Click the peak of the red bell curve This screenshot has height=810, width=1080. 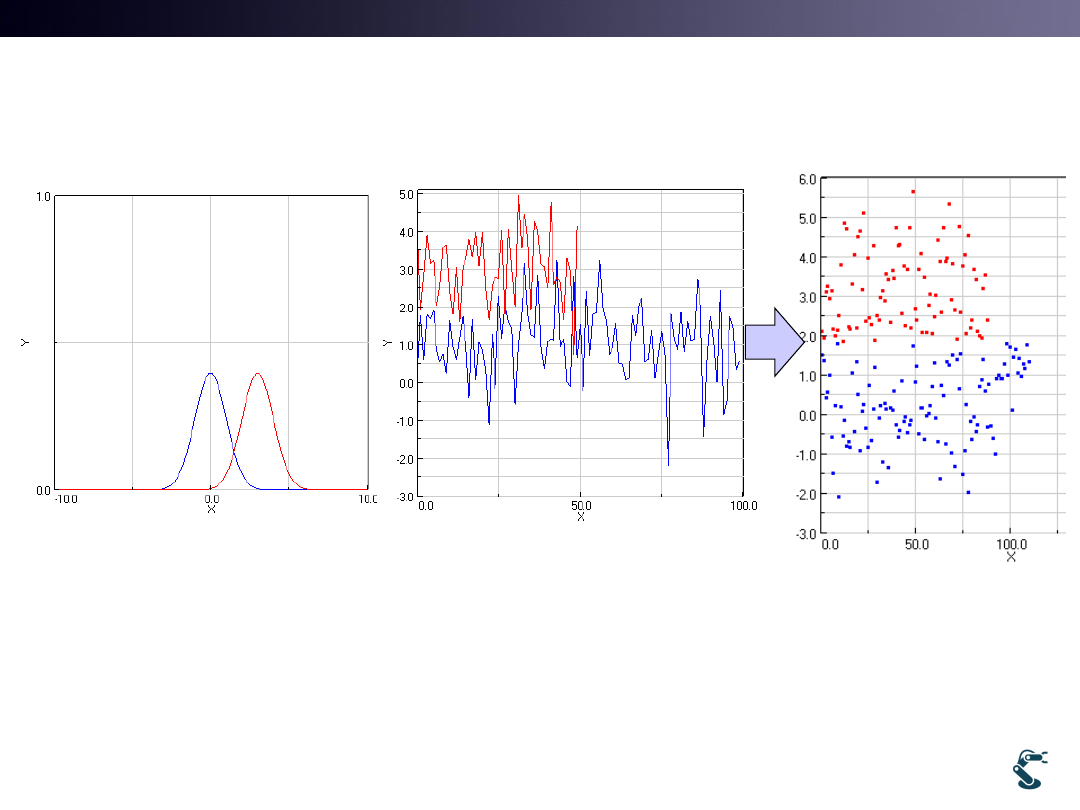[x=258, y=374]
